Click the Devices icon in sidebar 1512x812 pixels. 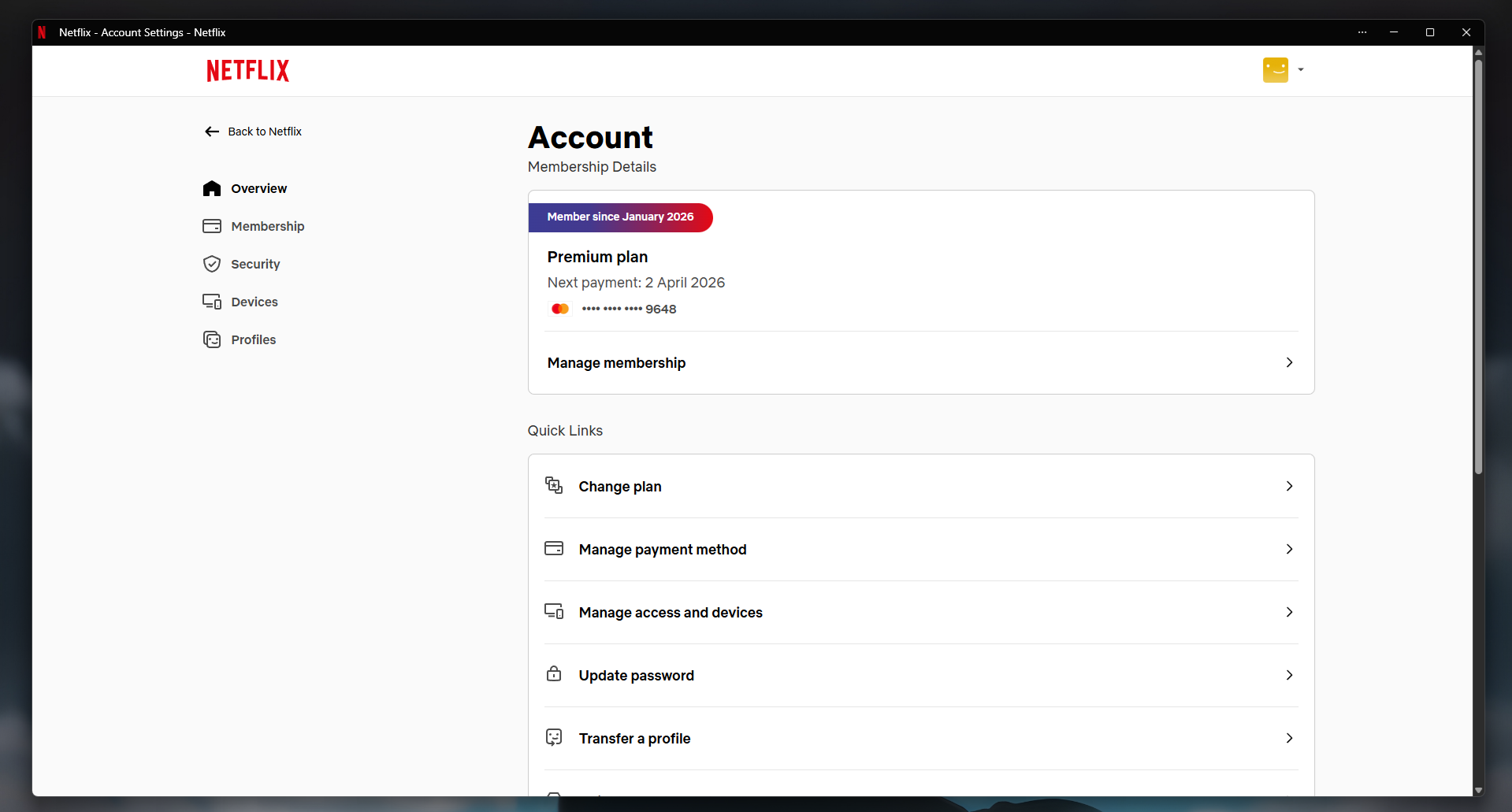point(212,302)
